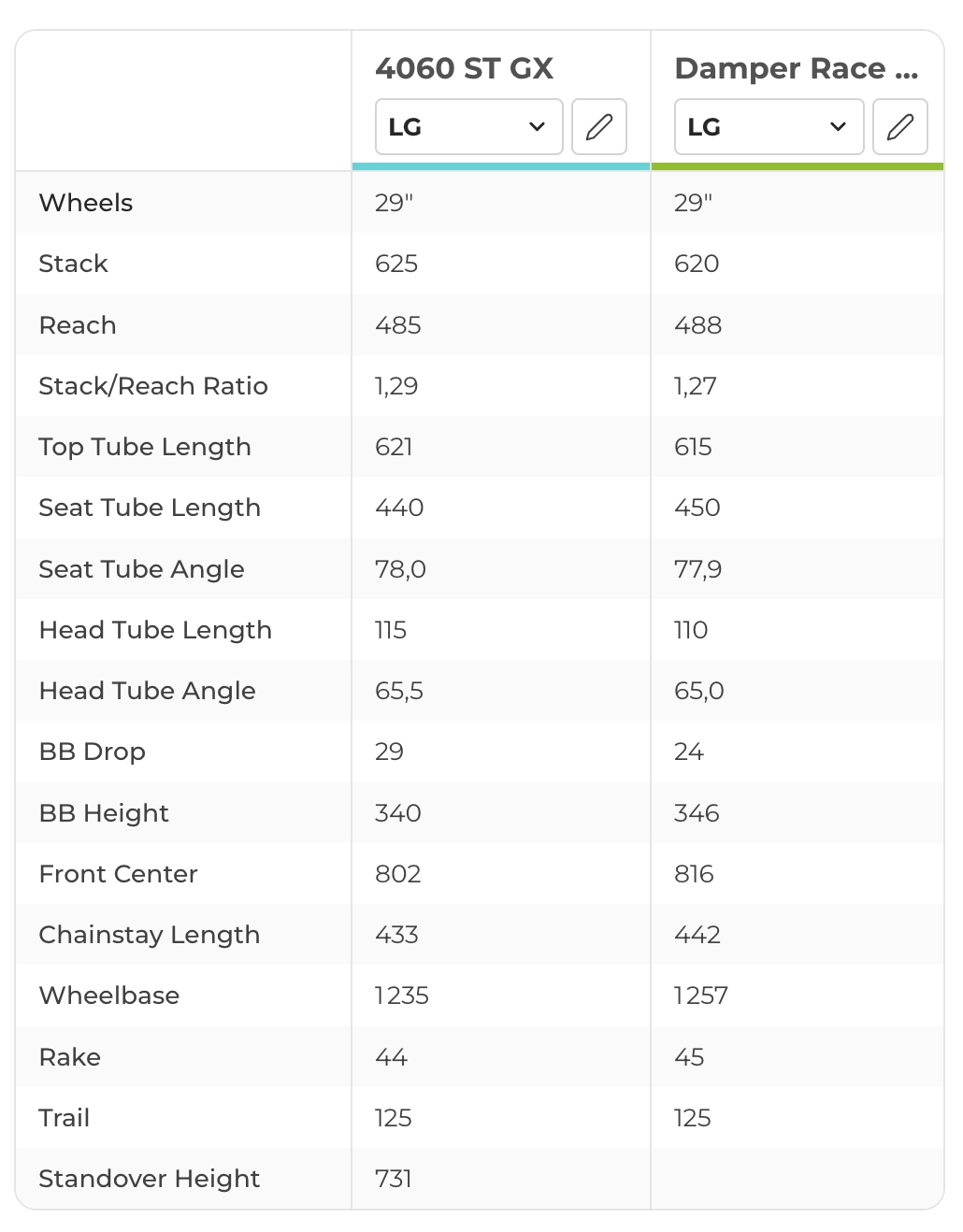
Task: Open the Damper Race size dropdown
Action: click(x=769, y=127)
